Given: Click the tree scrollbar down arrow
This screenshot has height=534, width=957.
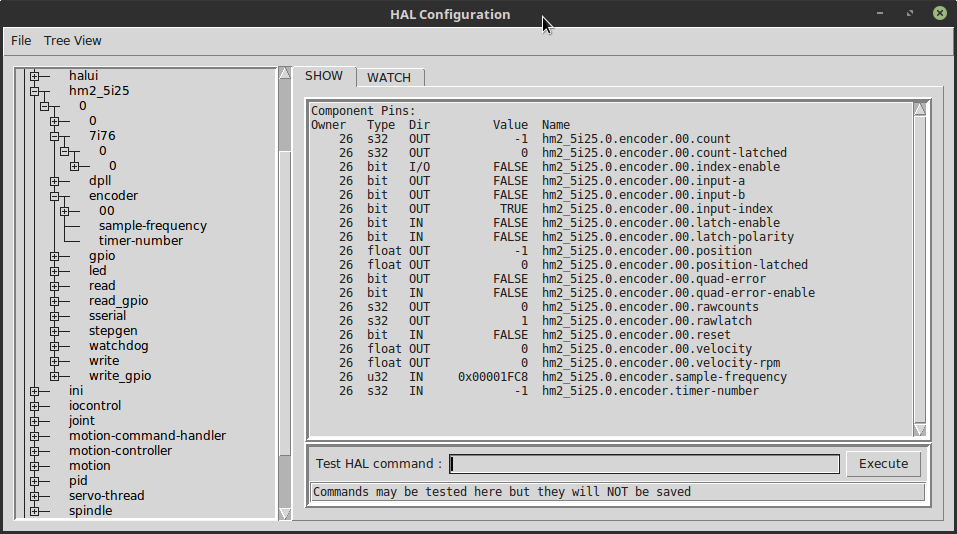Looking at the screenshot, I should pos(285,514).
